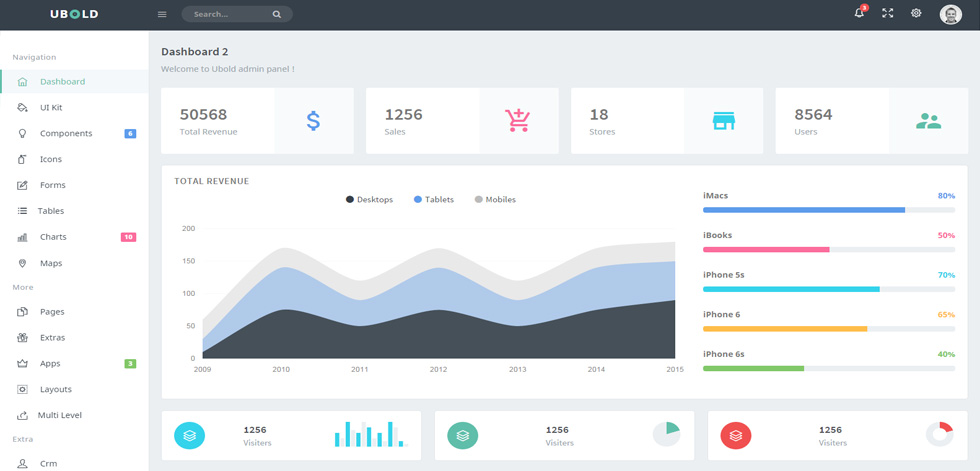Click the Components badge showing 6

point(130,134)
